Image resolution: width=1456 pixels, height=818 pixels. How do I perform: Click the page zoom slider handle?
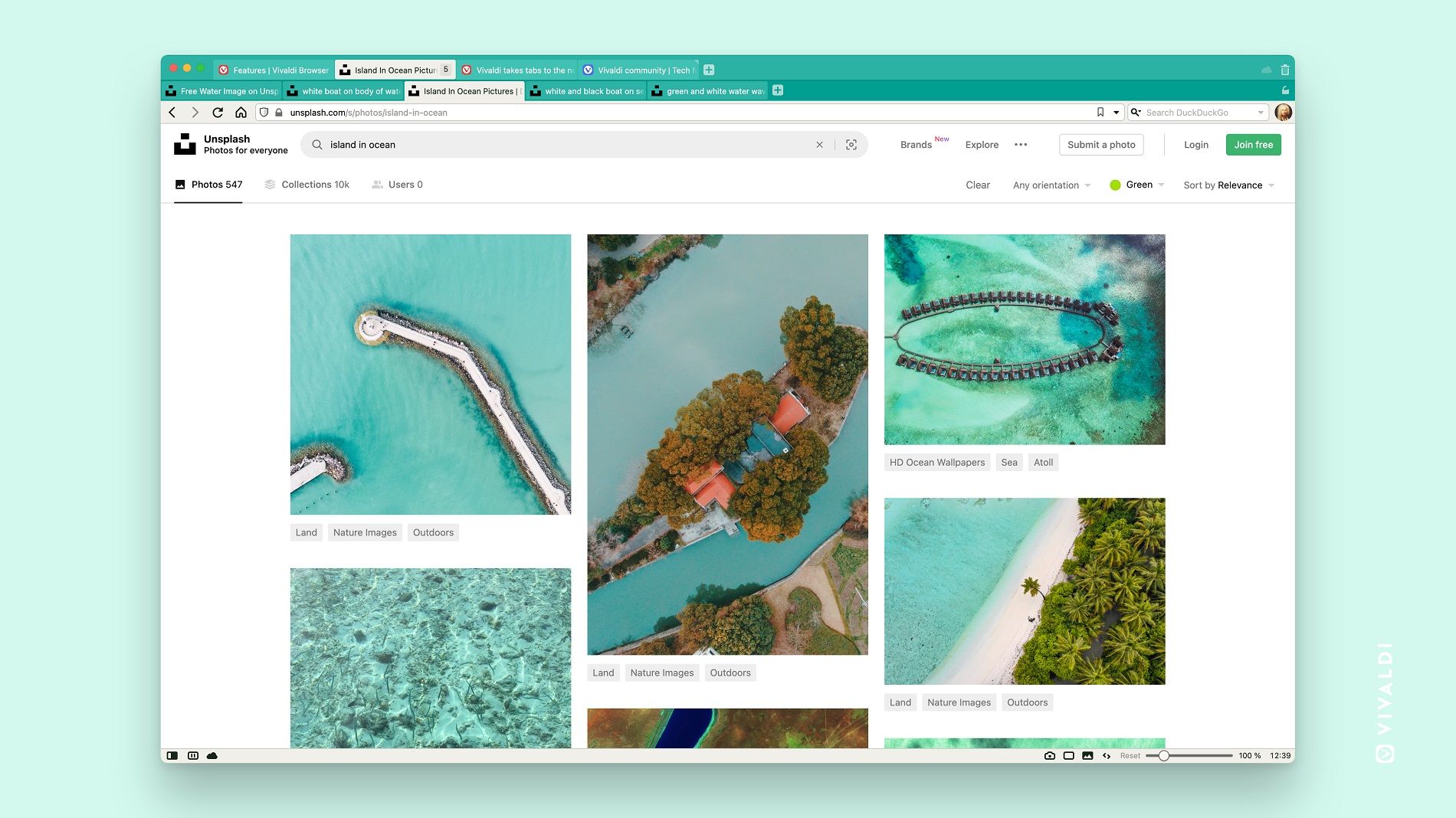tap(1163, 756)
